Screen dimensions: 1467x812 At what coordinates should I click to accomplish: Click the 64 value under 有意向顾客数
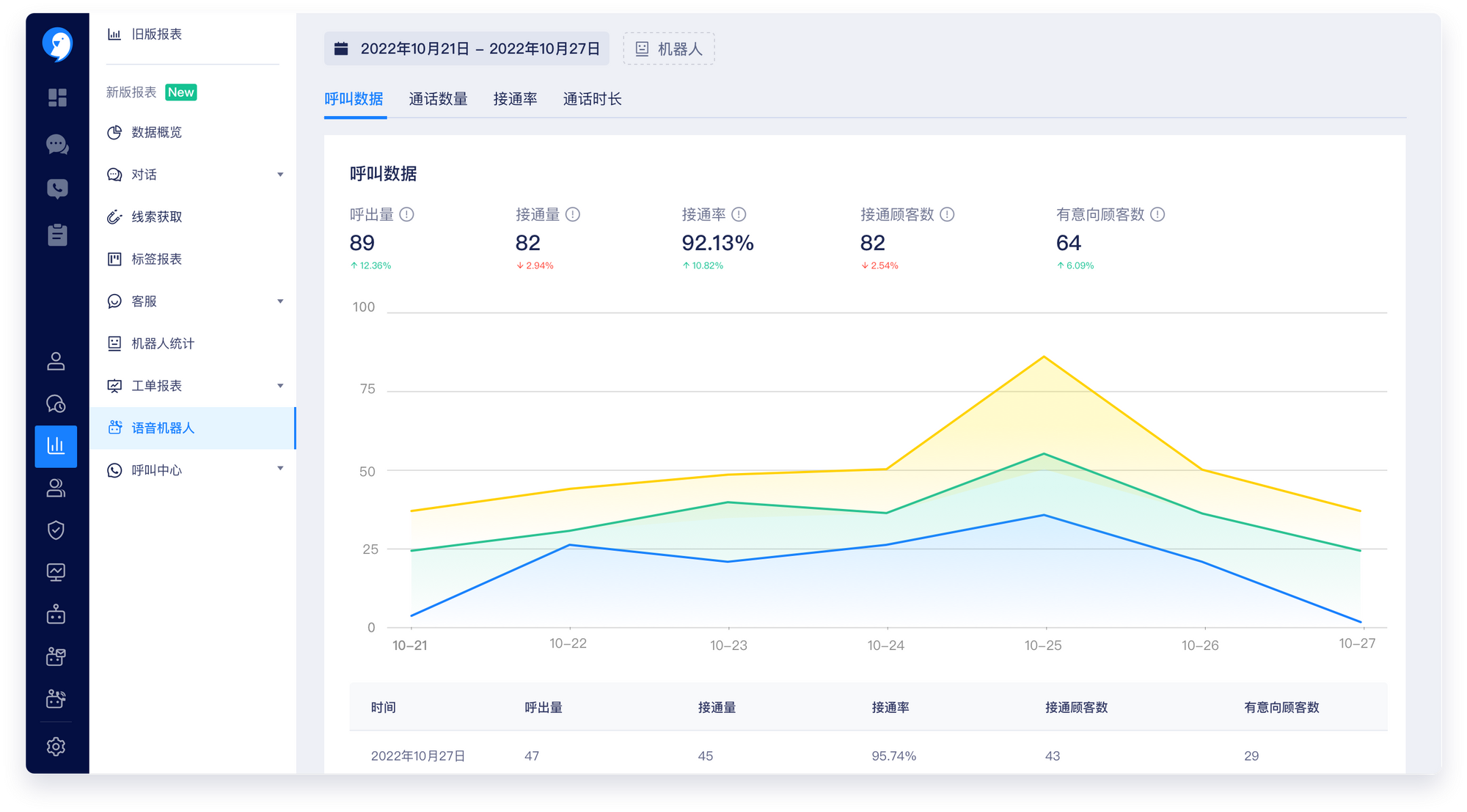click(x=1069, y=243)
